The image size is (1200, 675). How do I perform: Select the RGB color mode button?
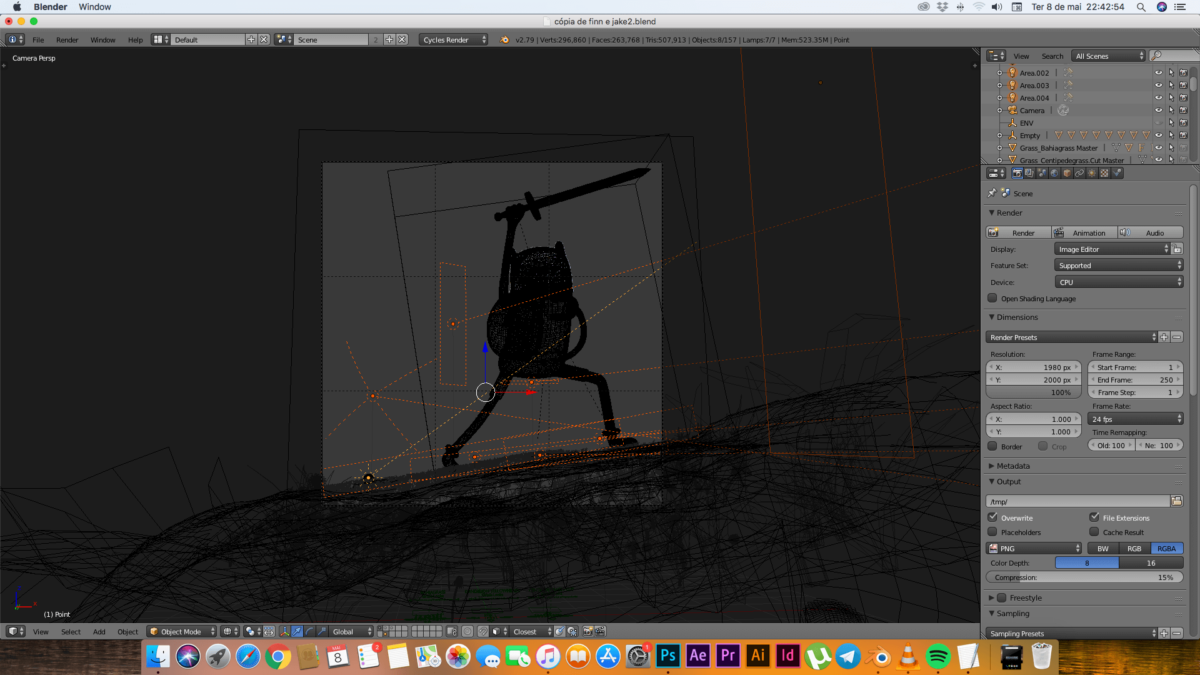coord(1134,548)
